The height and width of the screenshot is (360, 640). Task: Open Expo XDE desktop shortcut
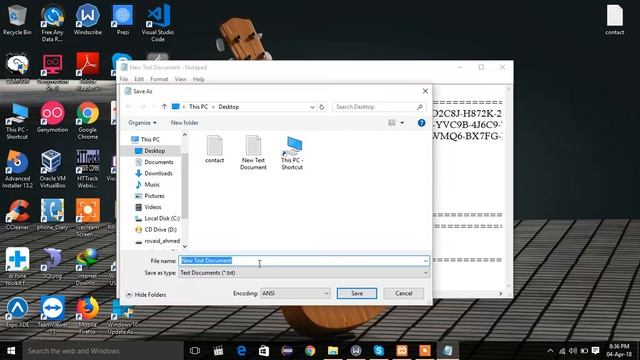pos(17,312)
